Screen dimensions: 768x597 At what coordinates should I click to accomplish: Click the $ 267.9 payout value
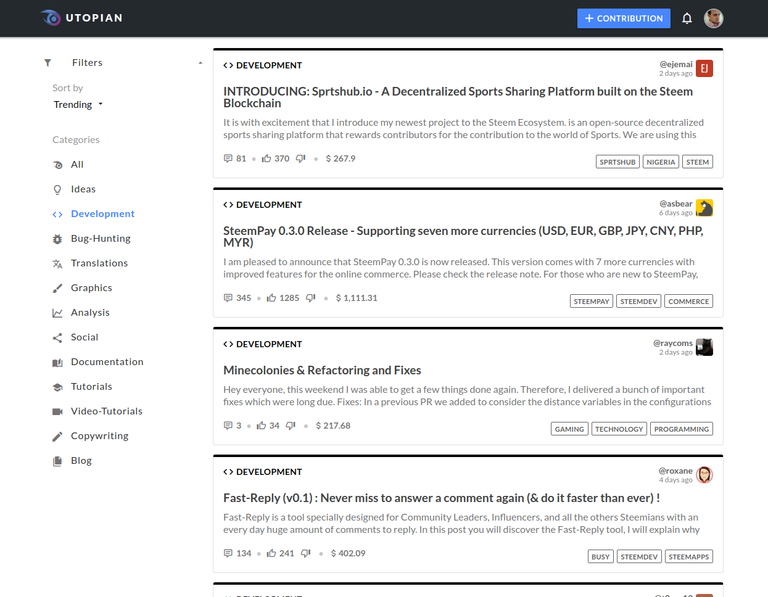tap(340, 158)
